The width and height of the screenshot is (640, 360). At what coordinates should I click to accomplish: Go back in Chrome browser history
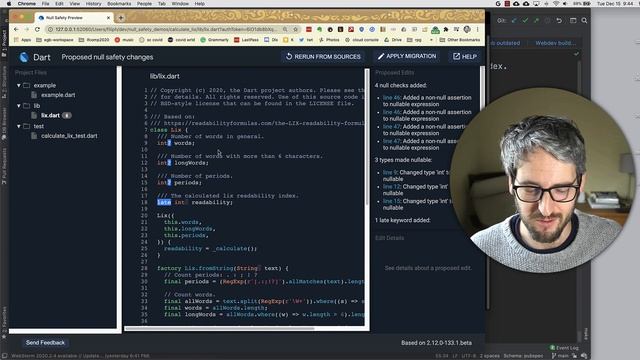(16, 29)
